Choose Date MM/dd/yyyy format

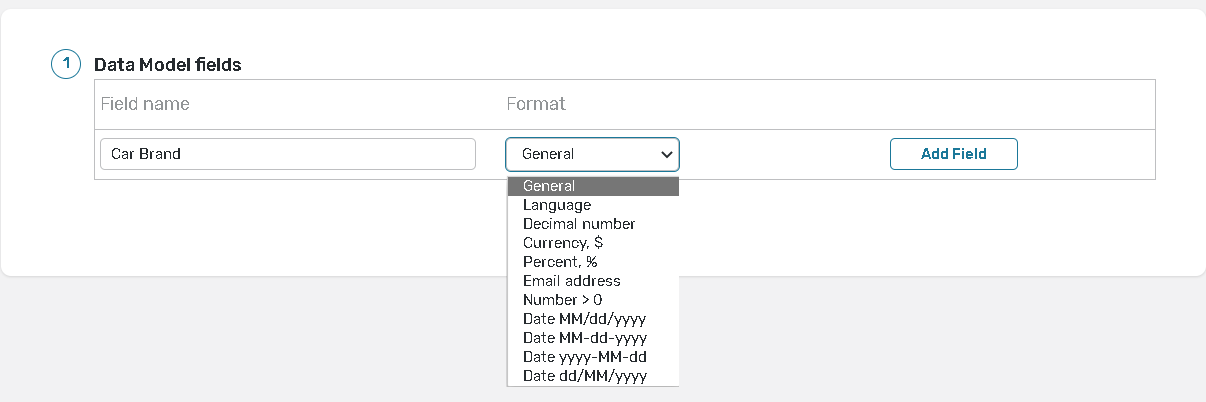point(592,319)
